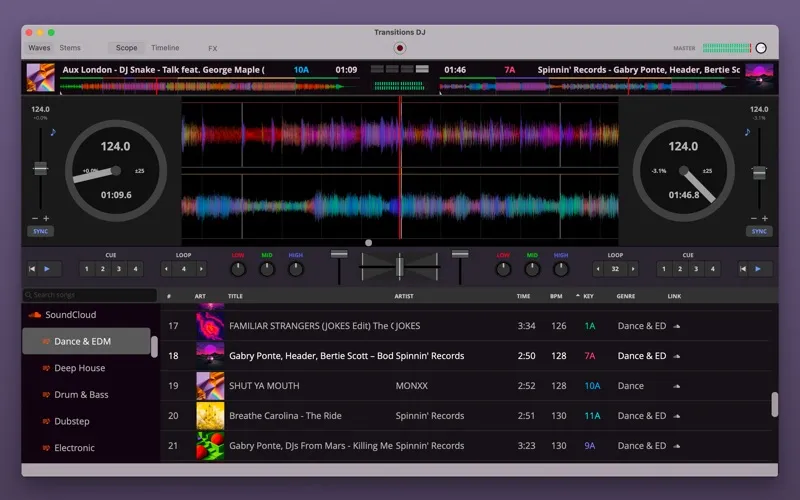
Task: Trigger cue point 1 on right deck
Action: pyautogui.click(x=664, y=269)
